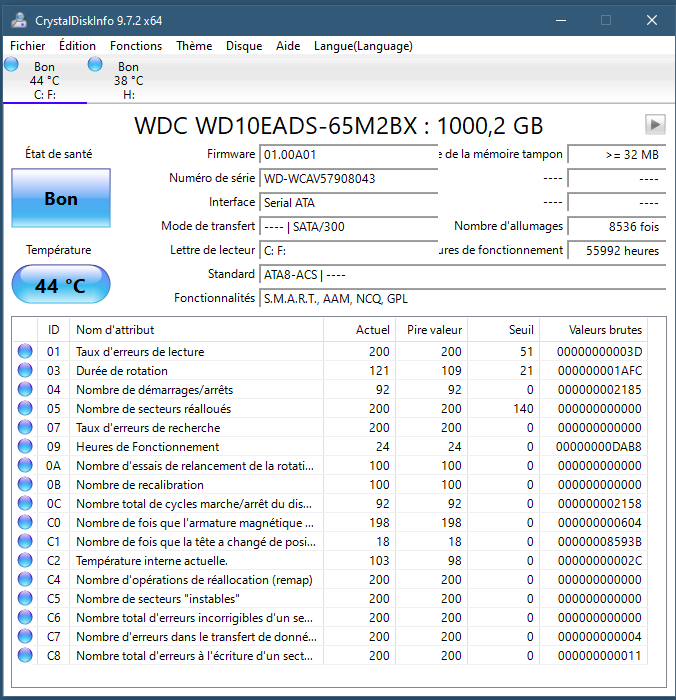
Task: Click the status orb for attribute C8
Action: tap(25, 655)
